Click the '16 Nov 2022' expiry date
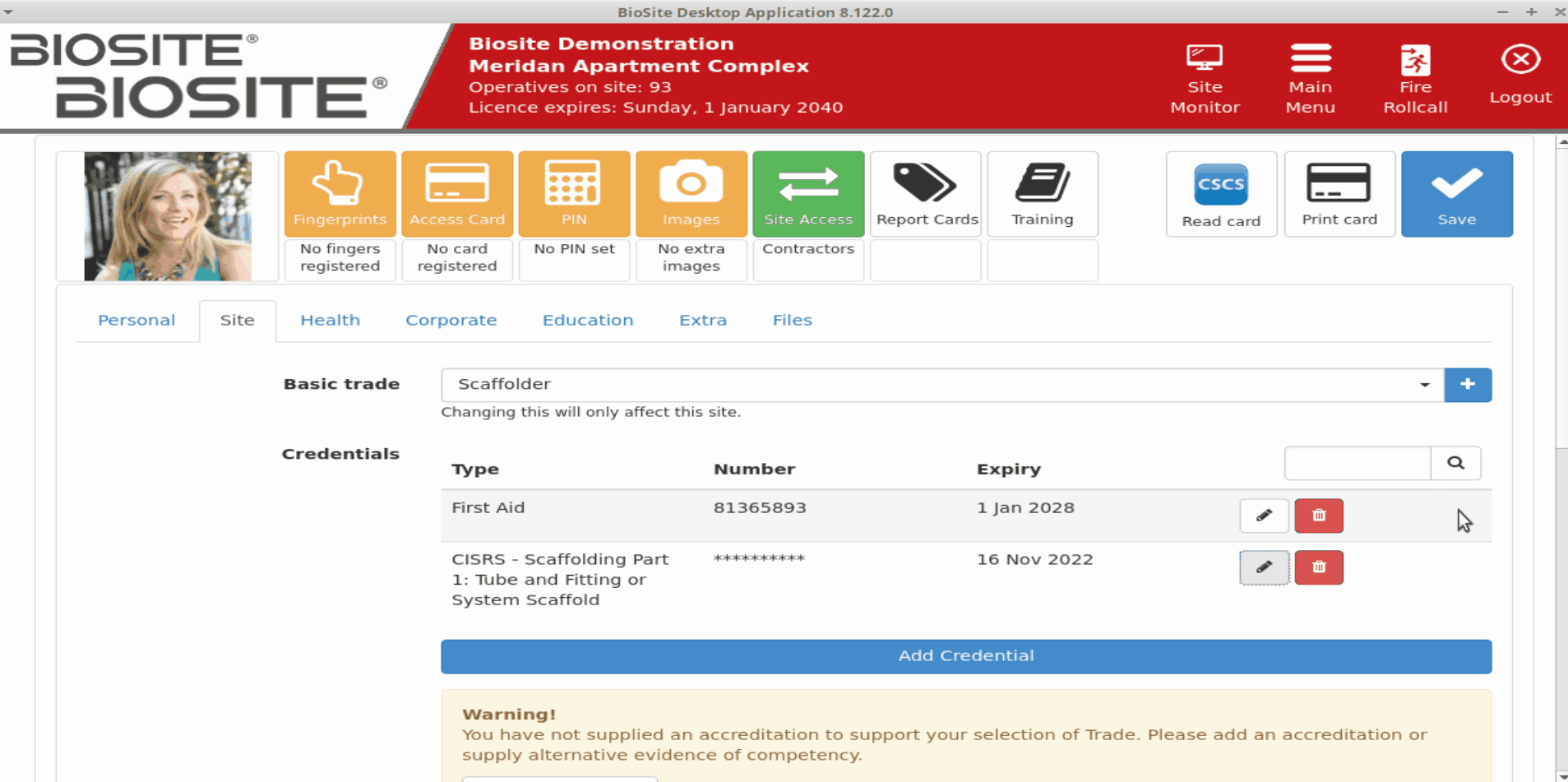 tap(1034, 559)
